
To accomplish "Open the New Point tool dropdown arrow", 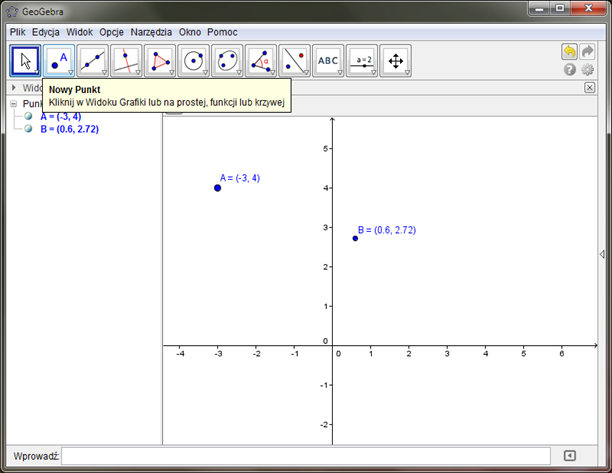I will pyautogui.click(x=71, y=73).
